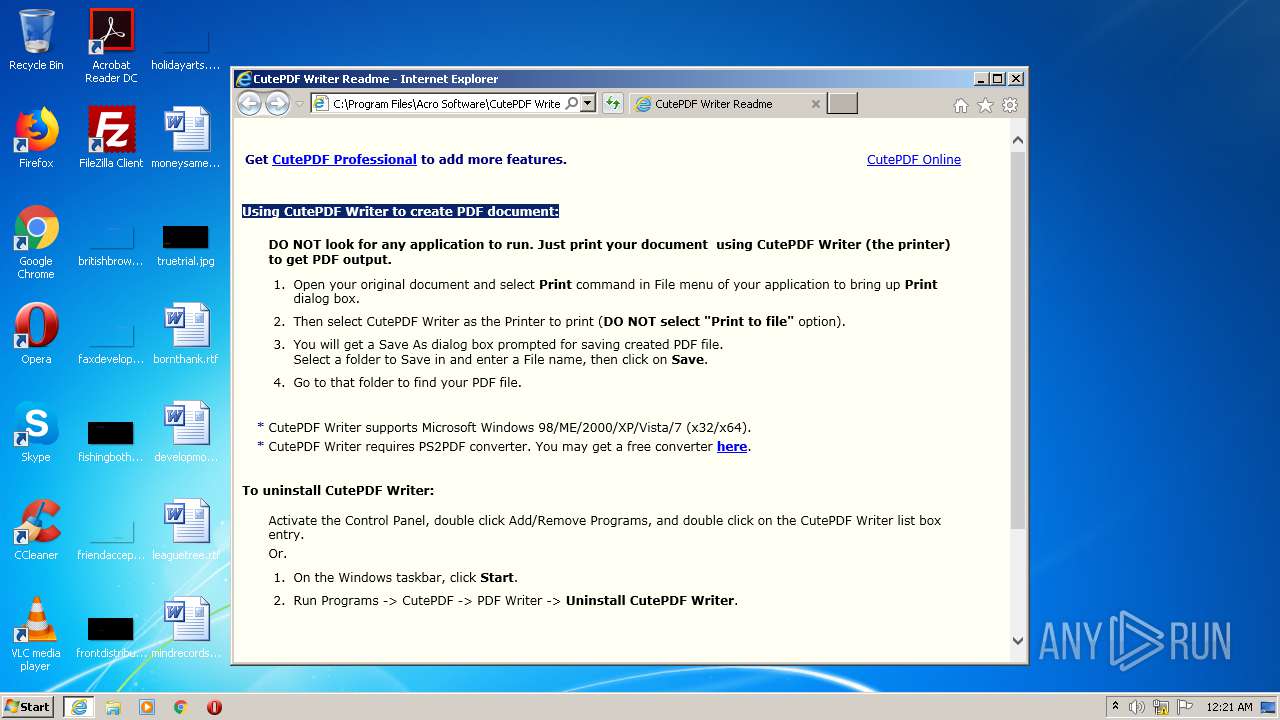The image size is (1280, 720).
Task: Open Internet Explorer Tools gear
Action: click(1010, 105)
